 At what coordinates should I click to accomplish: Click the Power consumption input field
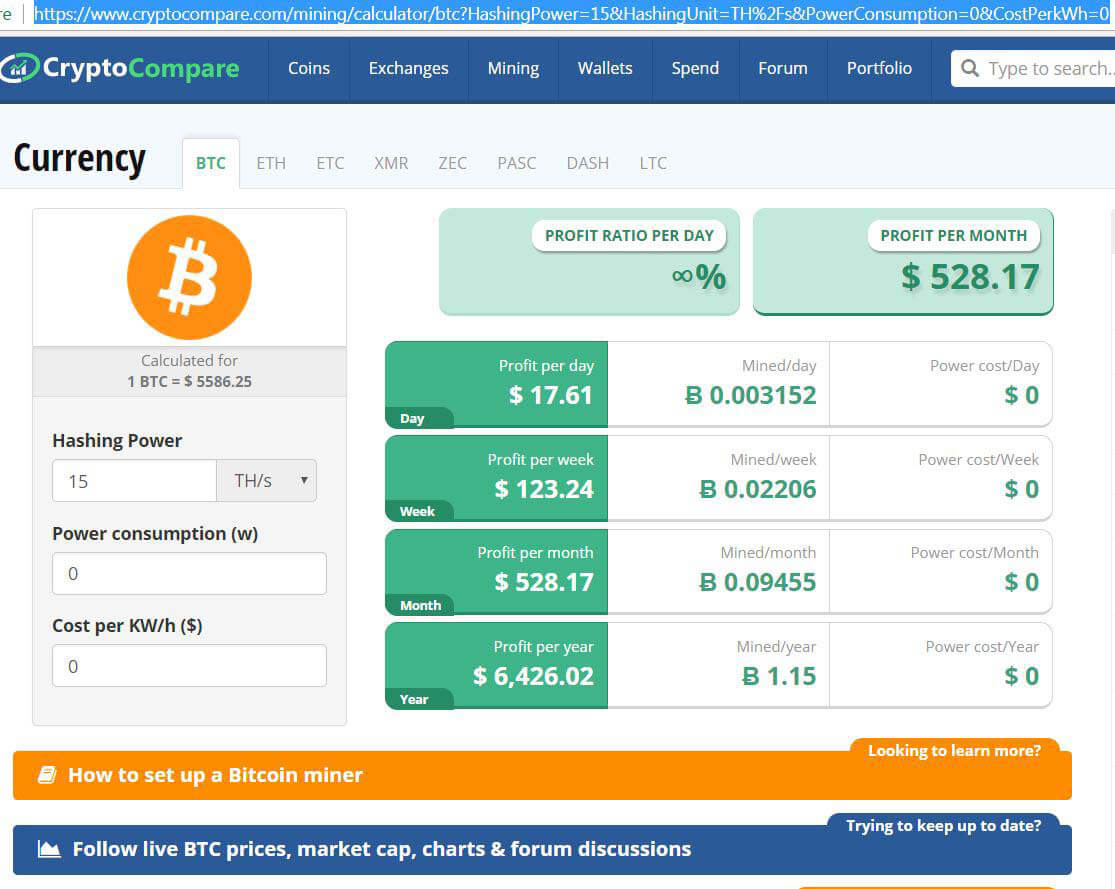coord(189,573)
